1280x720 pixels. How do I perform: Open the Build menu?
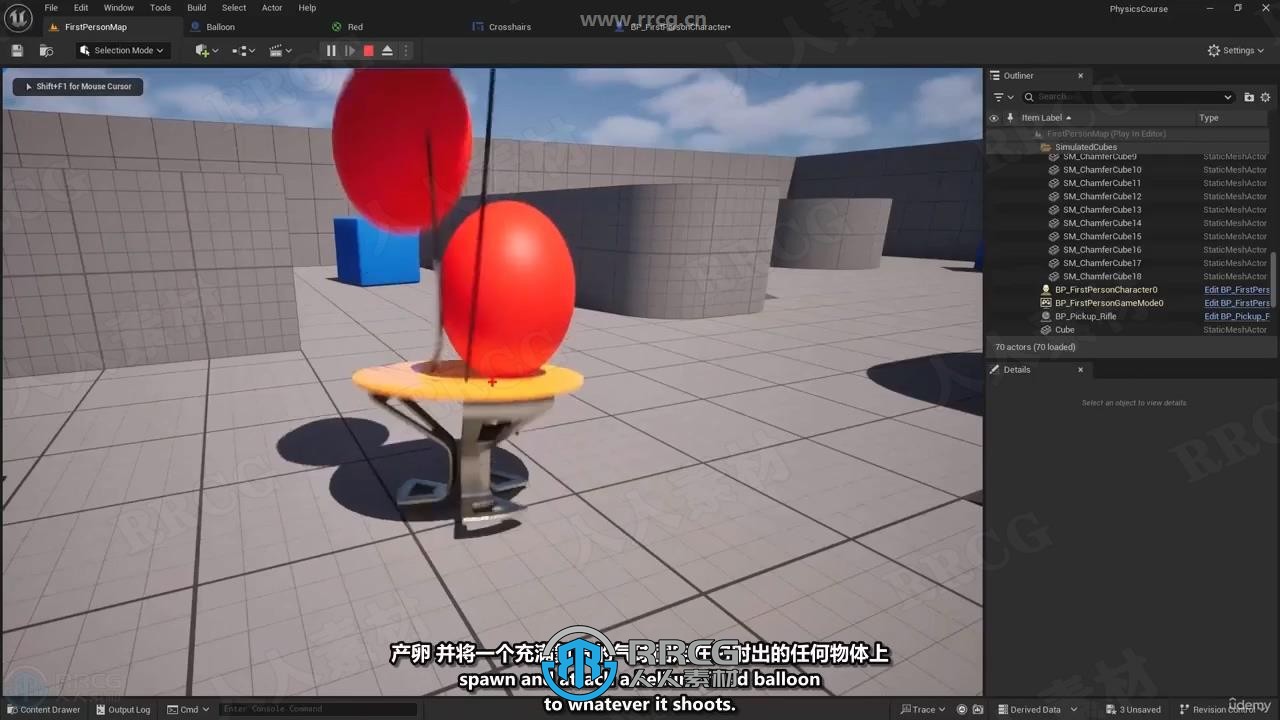197,7
